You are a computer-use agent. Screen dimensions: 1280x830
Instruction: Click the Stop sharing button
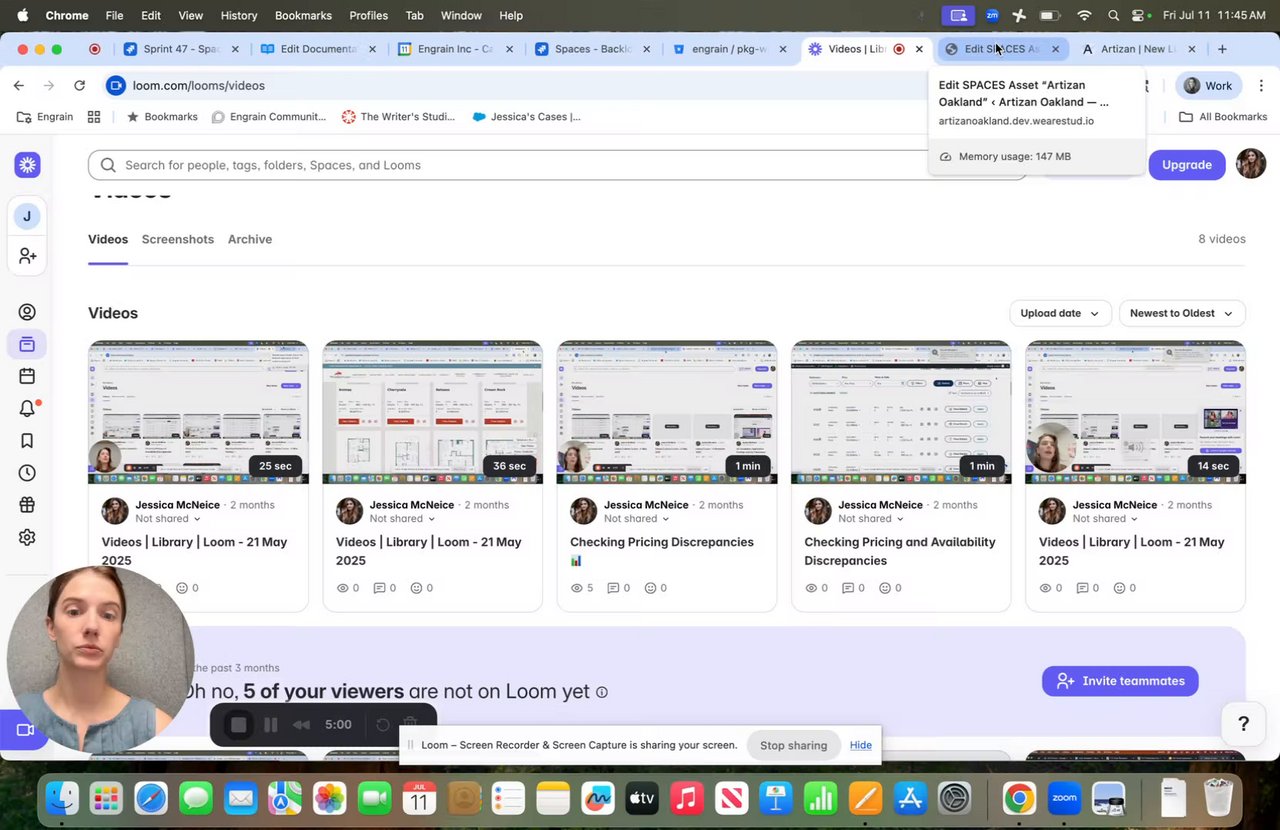793,745
